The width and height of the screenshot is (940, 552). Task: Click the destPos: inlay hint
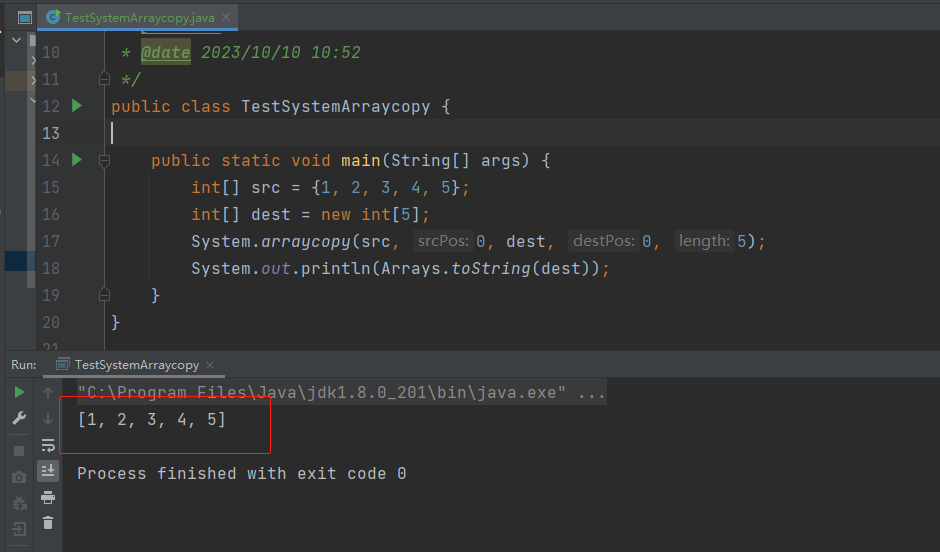pyautogui.click(x=604, y=241)
